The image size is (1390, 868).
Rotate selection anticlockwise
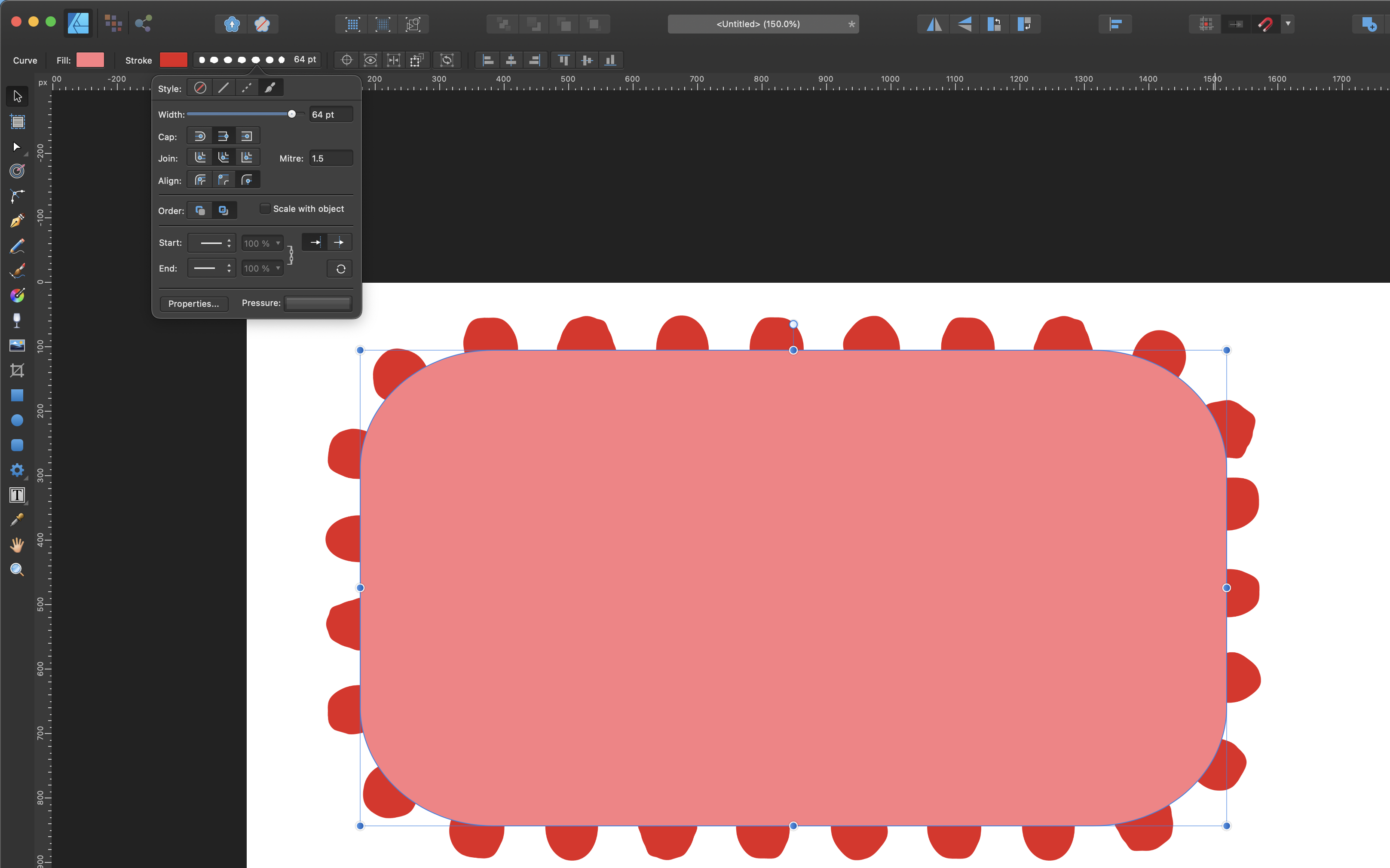click(995, 24)
